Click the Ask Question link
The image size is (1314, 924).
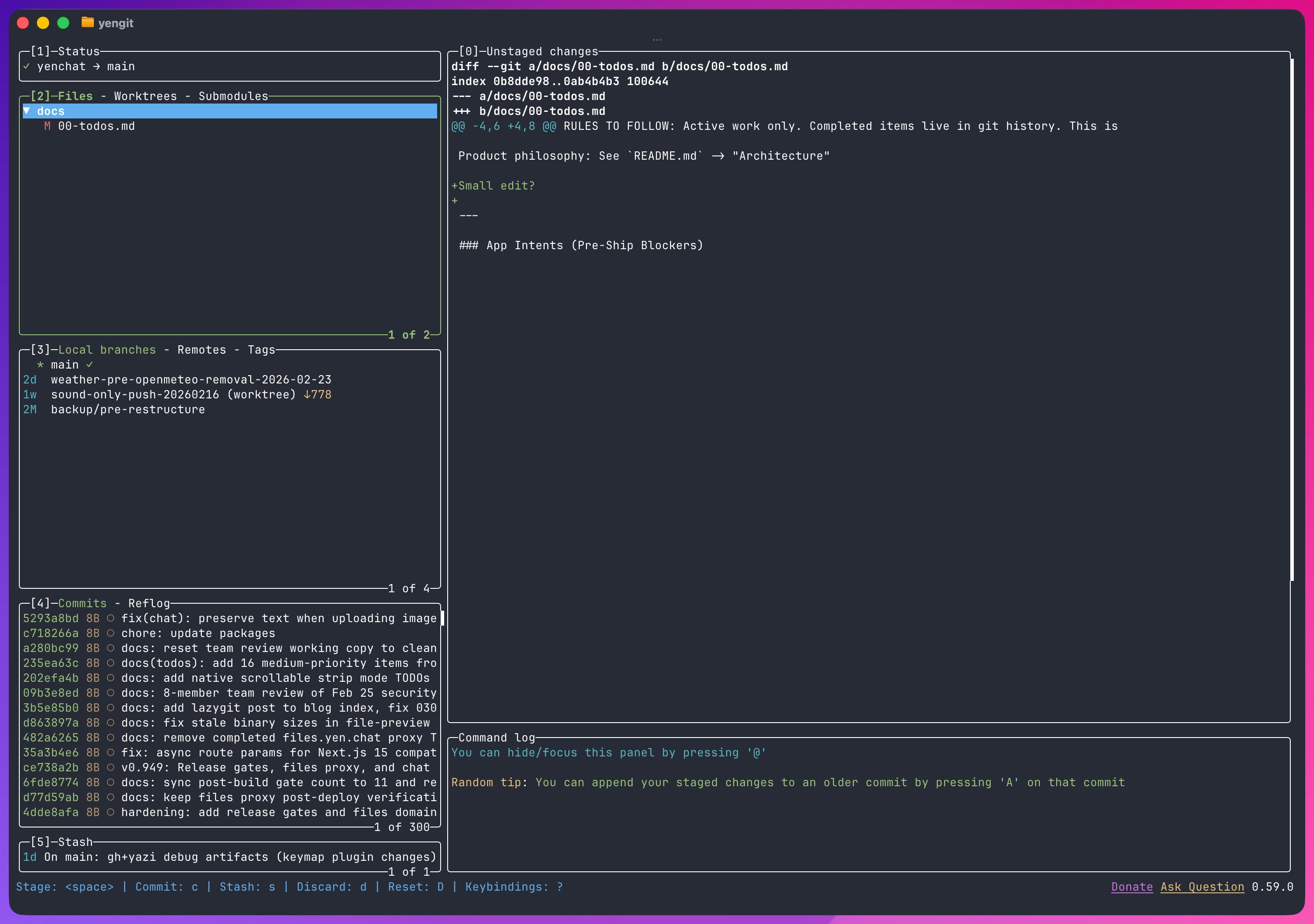tap(1202, 887)
